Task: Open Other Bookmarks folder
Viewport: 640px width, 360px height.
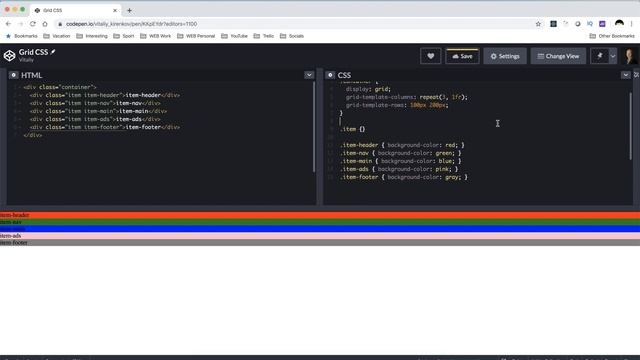Action: coord(612,36)
